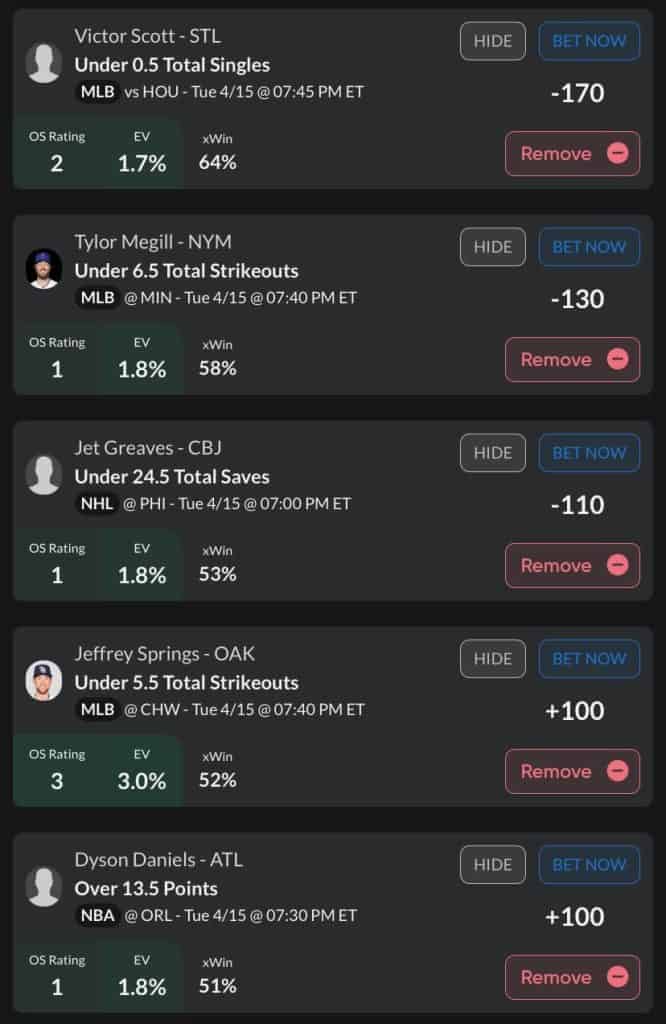Click Jeffrey Springs' player photo
The width and height of the screenshot is (666, 1024).
point(44,681)
